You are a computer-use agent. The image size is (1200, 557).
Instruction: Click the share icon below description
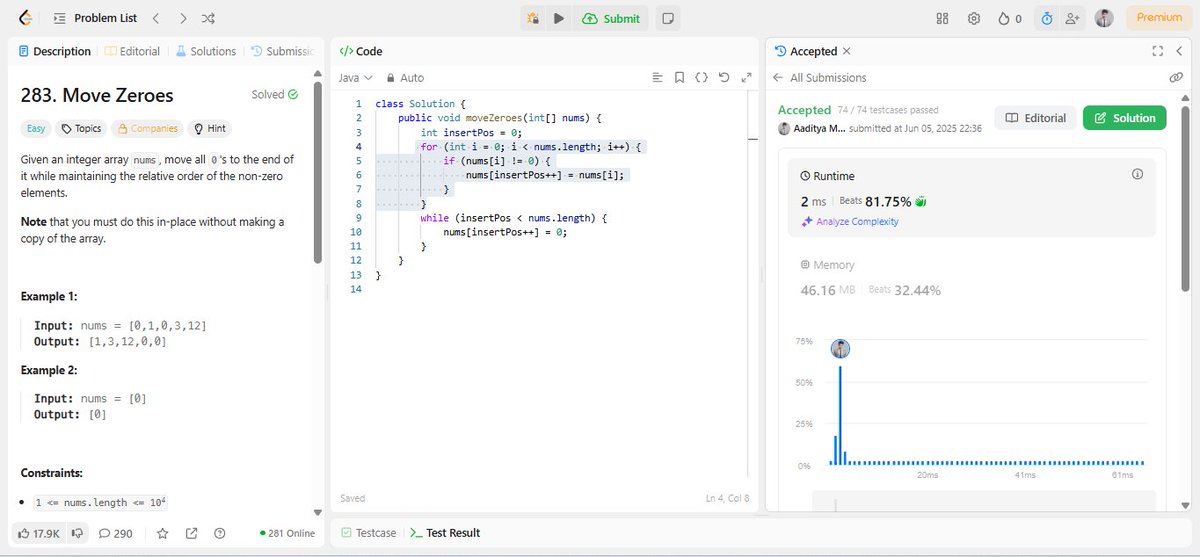click(x=192, y=533)
